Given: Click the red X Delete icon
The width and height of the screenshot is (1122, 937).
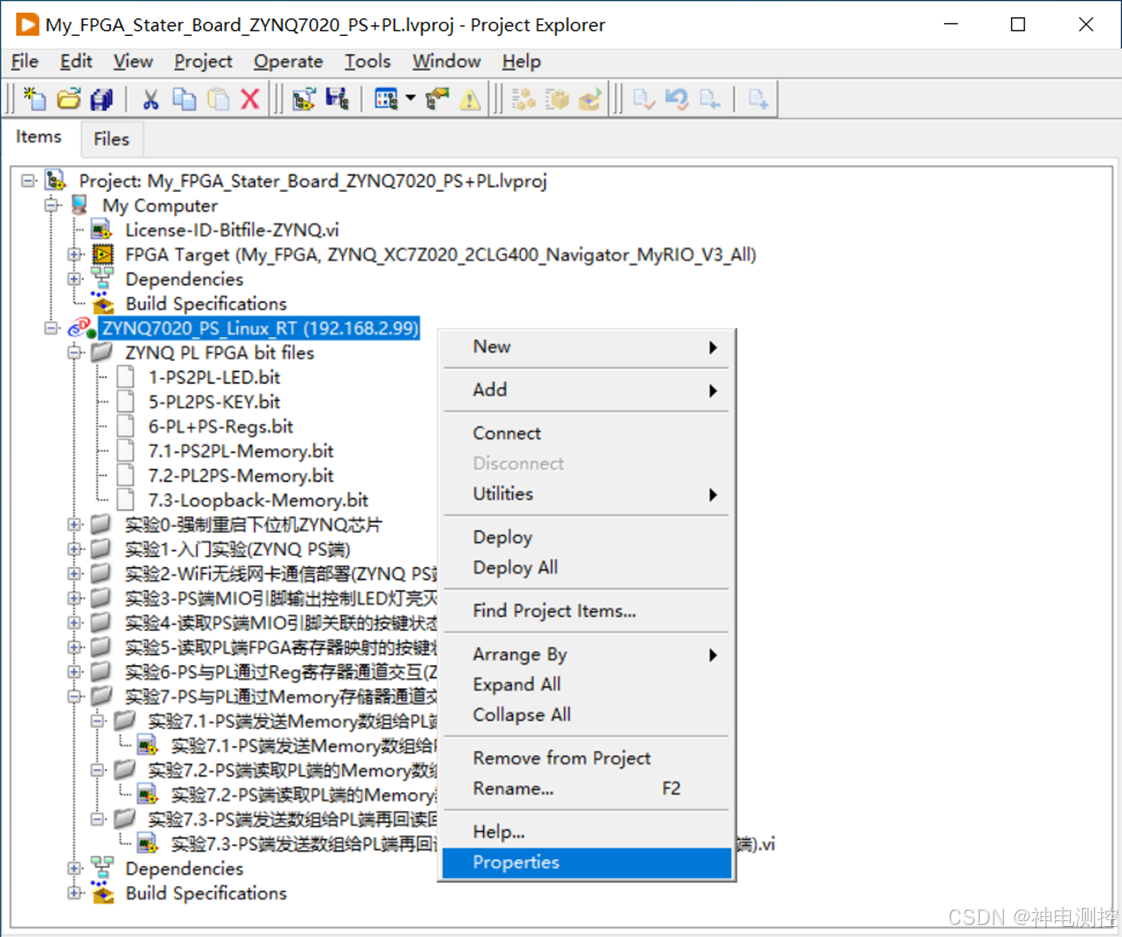Looking at the screenshot, I should pyautogui.click(x=250, y=99).
